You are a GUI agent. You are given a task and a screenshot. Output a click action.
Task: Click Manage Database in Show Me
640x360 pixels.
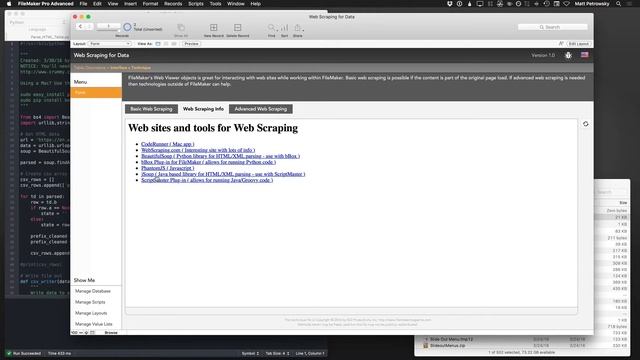[93, 291]
